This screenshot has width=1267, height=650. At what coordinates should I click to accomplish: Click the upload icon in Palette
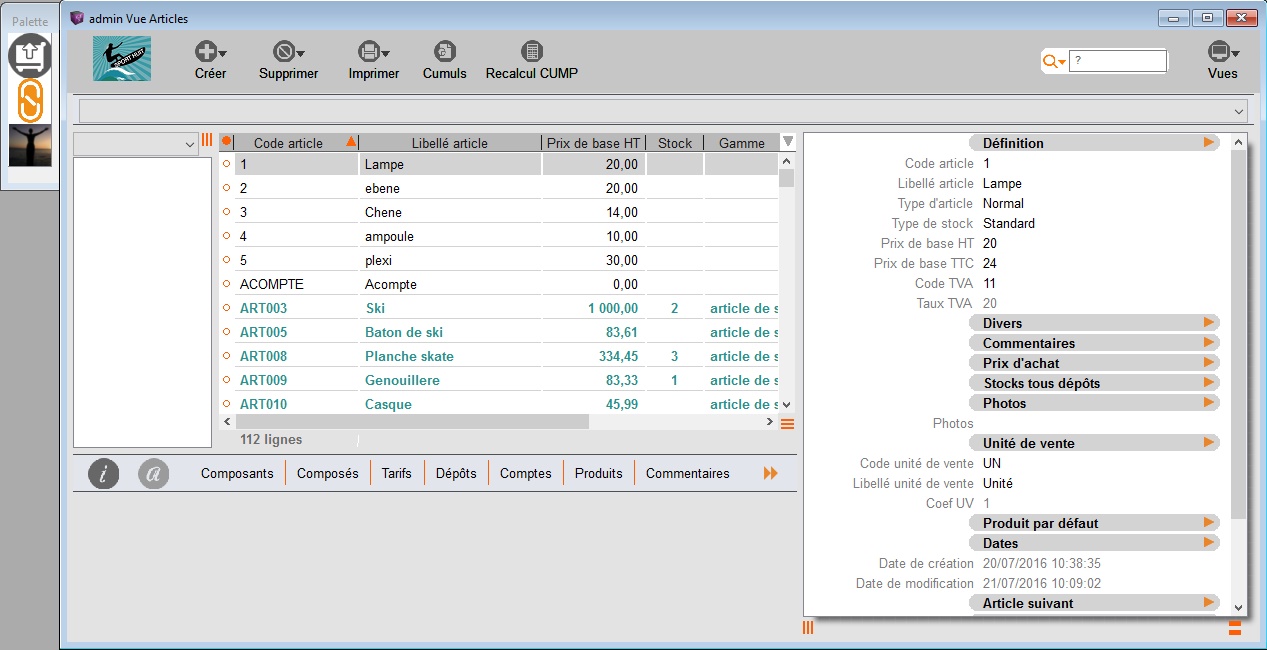30,56
